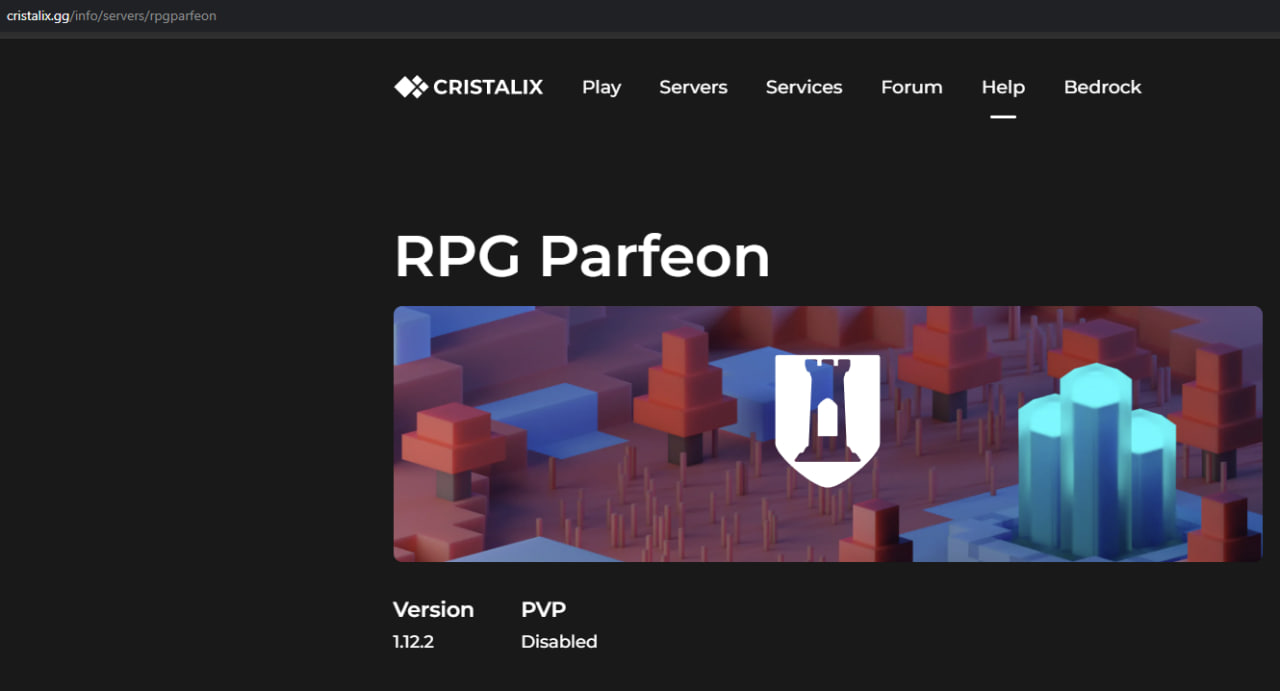
Task: Select the RPG Parfeon page heading
Action: [x=582, y=256]
